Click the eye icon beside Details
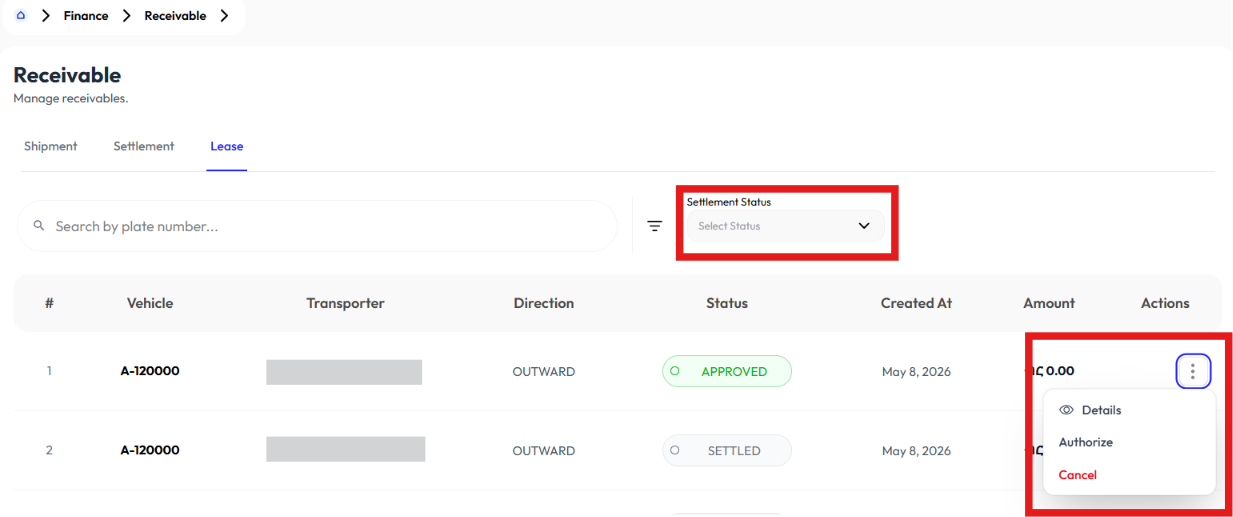This screenshot has width=1233, height=517. [1066, 410]
